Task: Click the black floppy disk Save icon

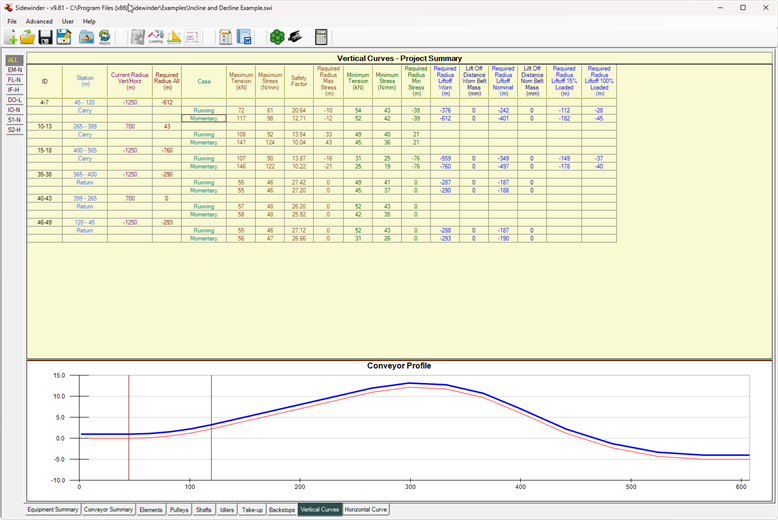Action: pos(45,37)
